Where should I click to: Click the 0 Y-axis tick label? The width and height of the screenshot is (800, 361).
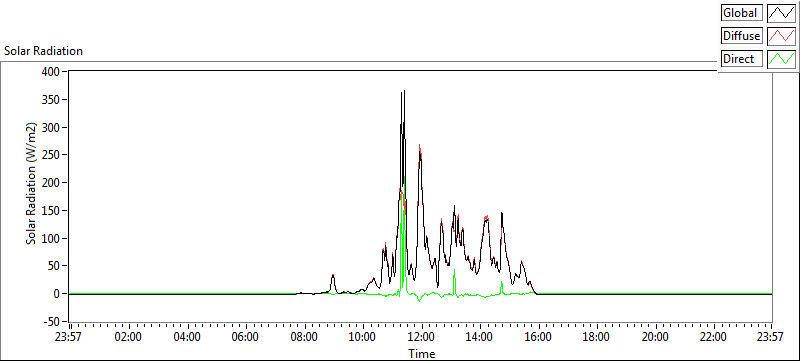click(x=56, y=294)
